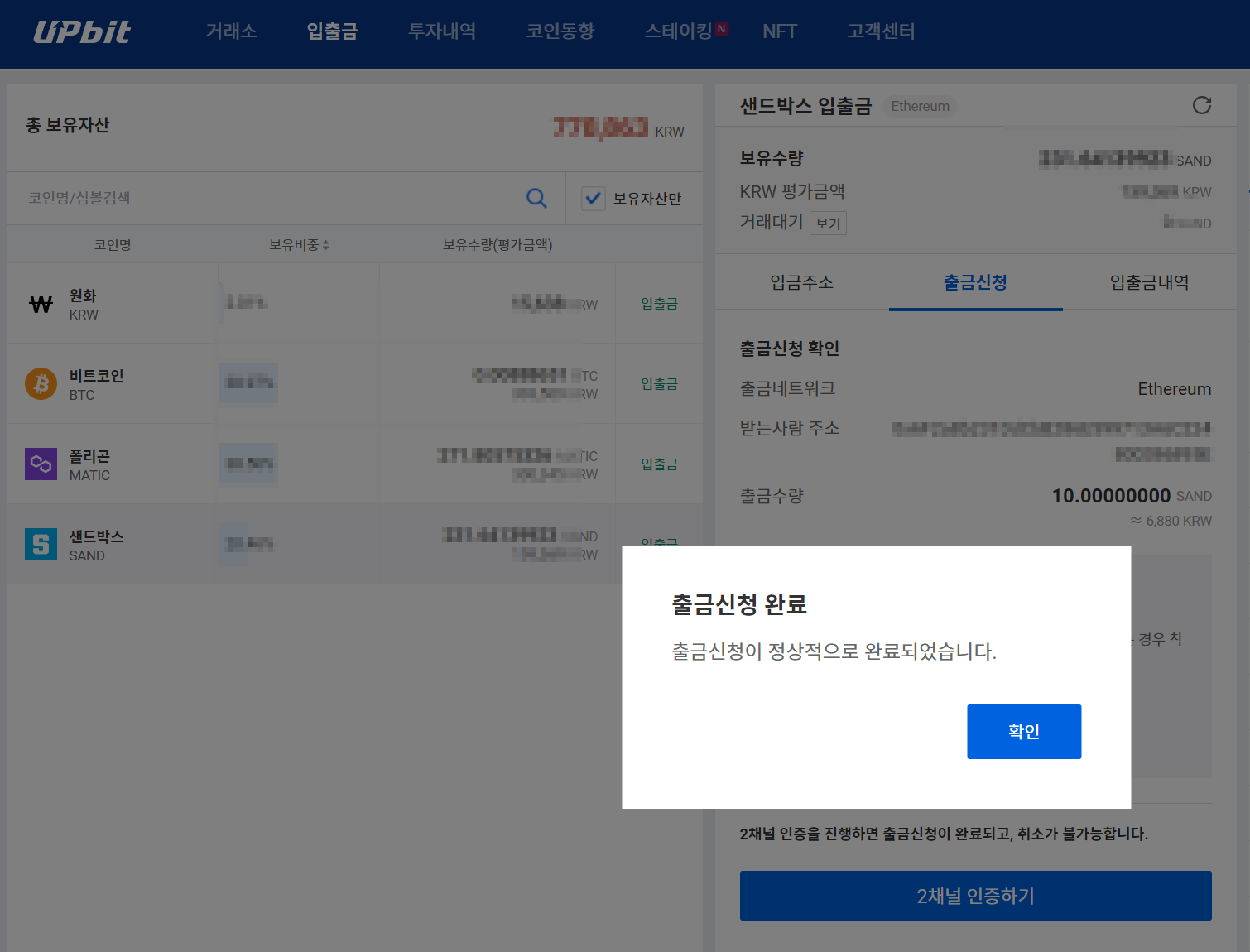The width and height of the screenshot is (1250, 952).
Task: Open the 거래소 menu
Action: pyautogui.click(x=232, y=31)
